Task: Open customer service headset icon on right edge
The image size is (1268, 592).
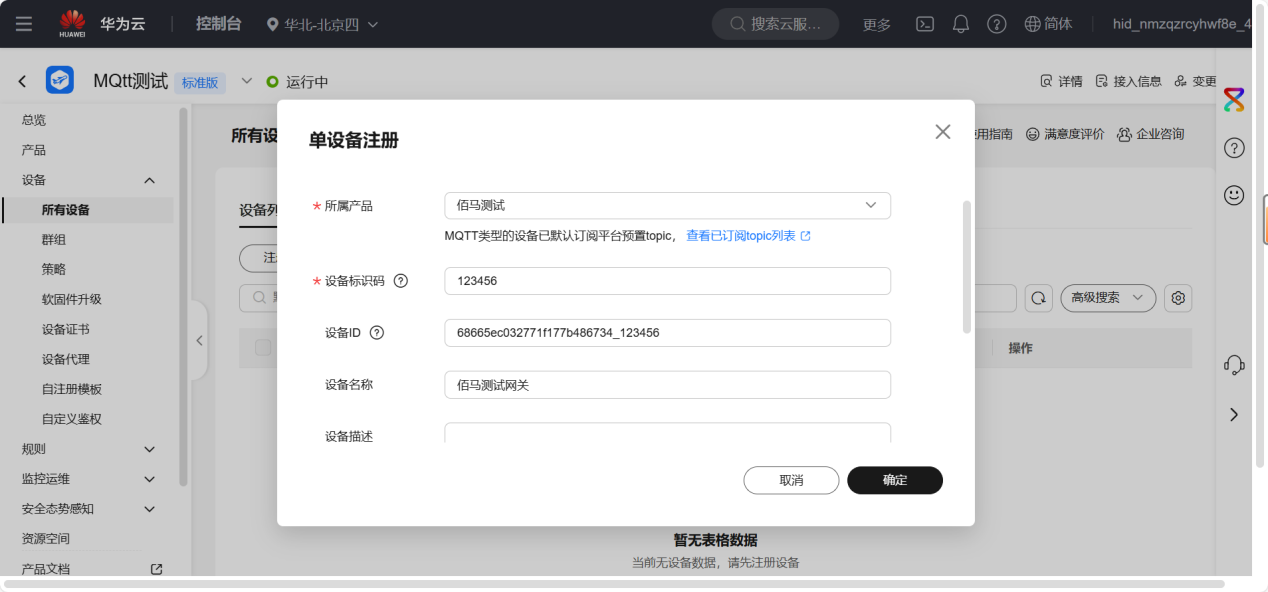Action: (1233, 365)
